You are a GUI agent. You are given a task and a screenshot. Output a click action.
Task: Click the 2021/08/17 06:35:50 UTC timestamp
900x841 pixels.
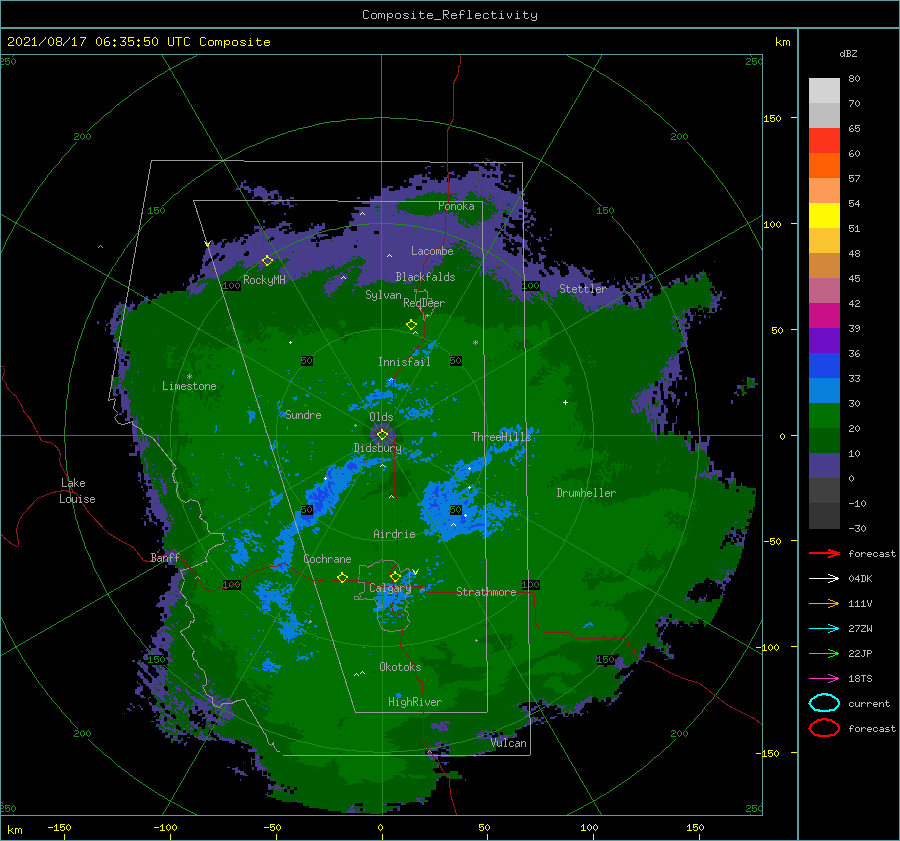[138, 42]
